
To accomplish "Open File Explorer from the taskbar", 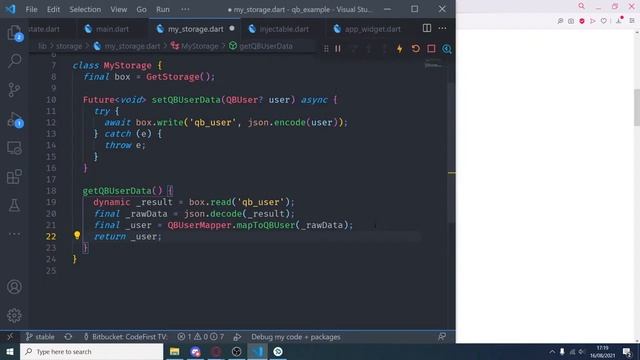I will point(175,351).
